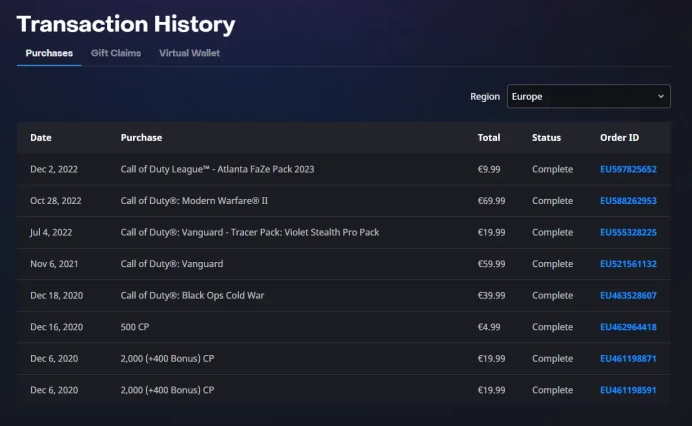Select the Violet Stealth Pro Pack purchase
The image size is (692, 426).
tap(250, 232)
